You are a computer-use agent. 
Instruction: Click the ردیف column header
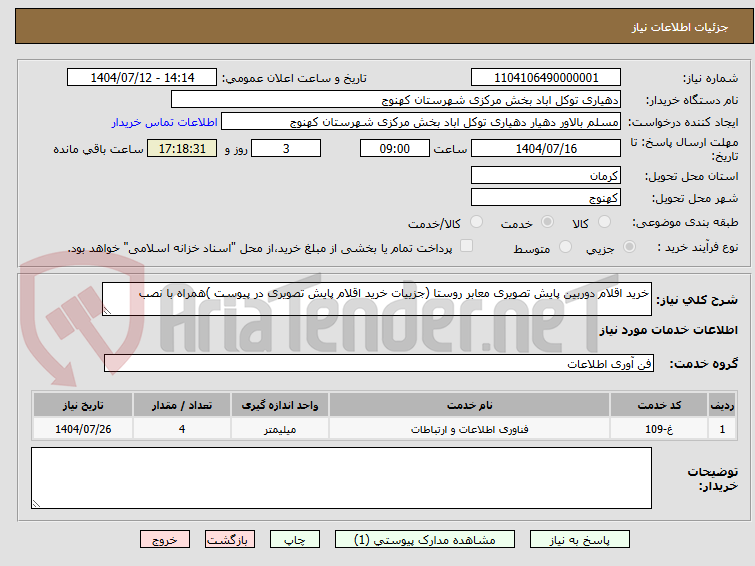click(x=722, y=405)
